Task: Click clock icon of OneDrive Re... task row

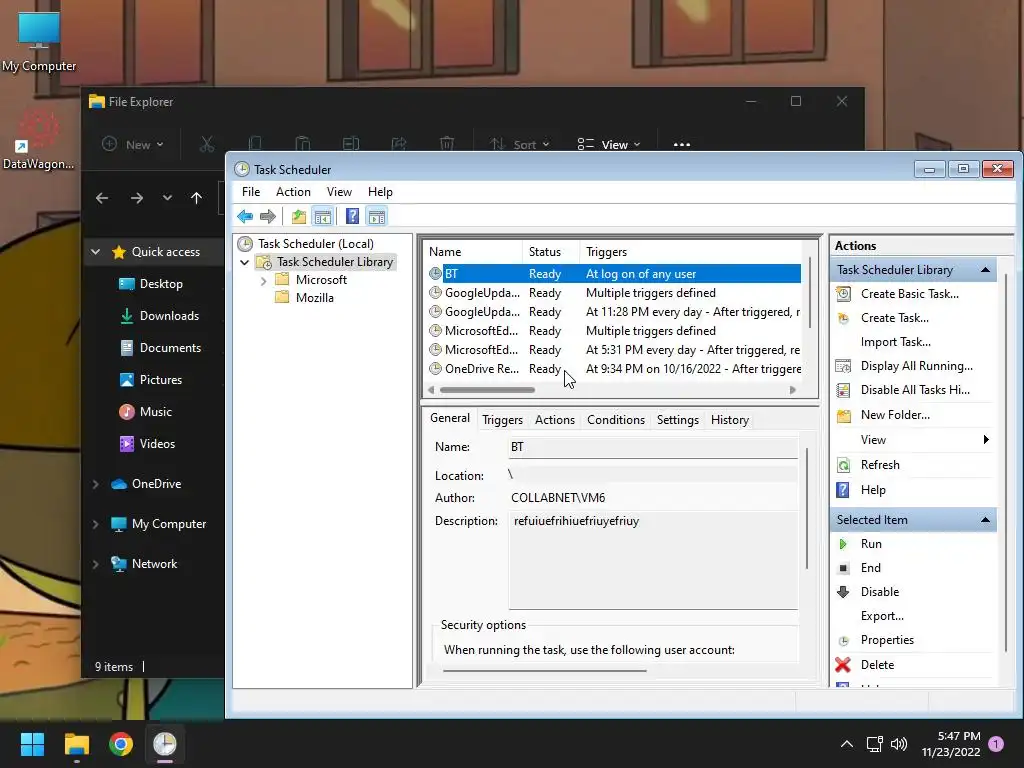Action: coord(435,368)
